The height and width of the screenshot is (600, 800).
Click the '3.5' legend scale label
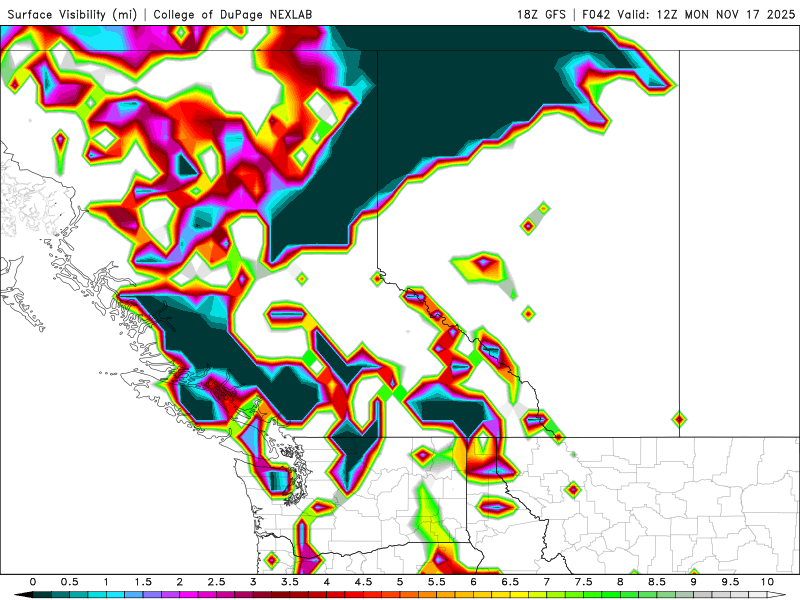pyautogui.click(x=290, y=582)
